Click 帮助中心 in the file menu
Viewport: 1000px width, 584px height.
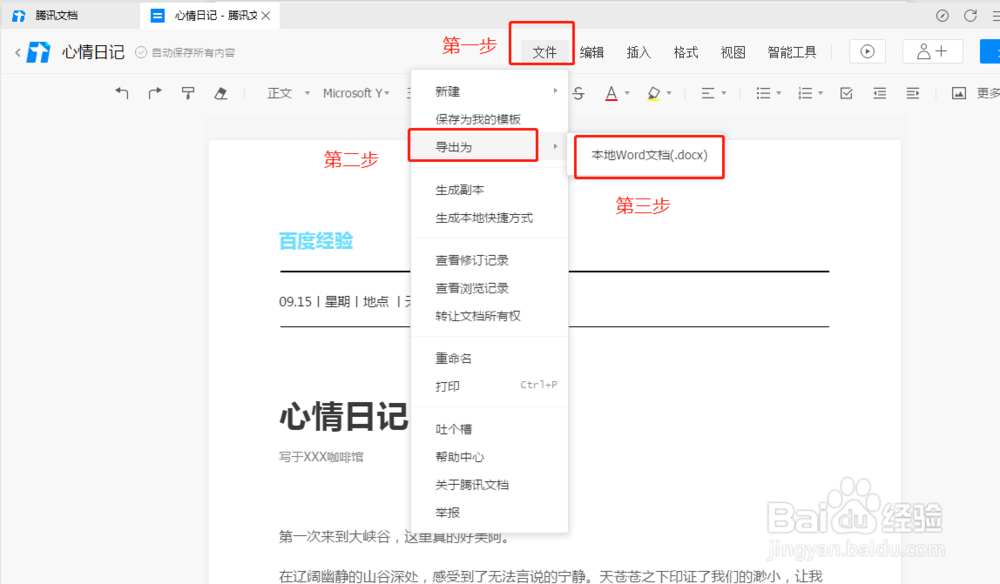[x=461, y=456]
